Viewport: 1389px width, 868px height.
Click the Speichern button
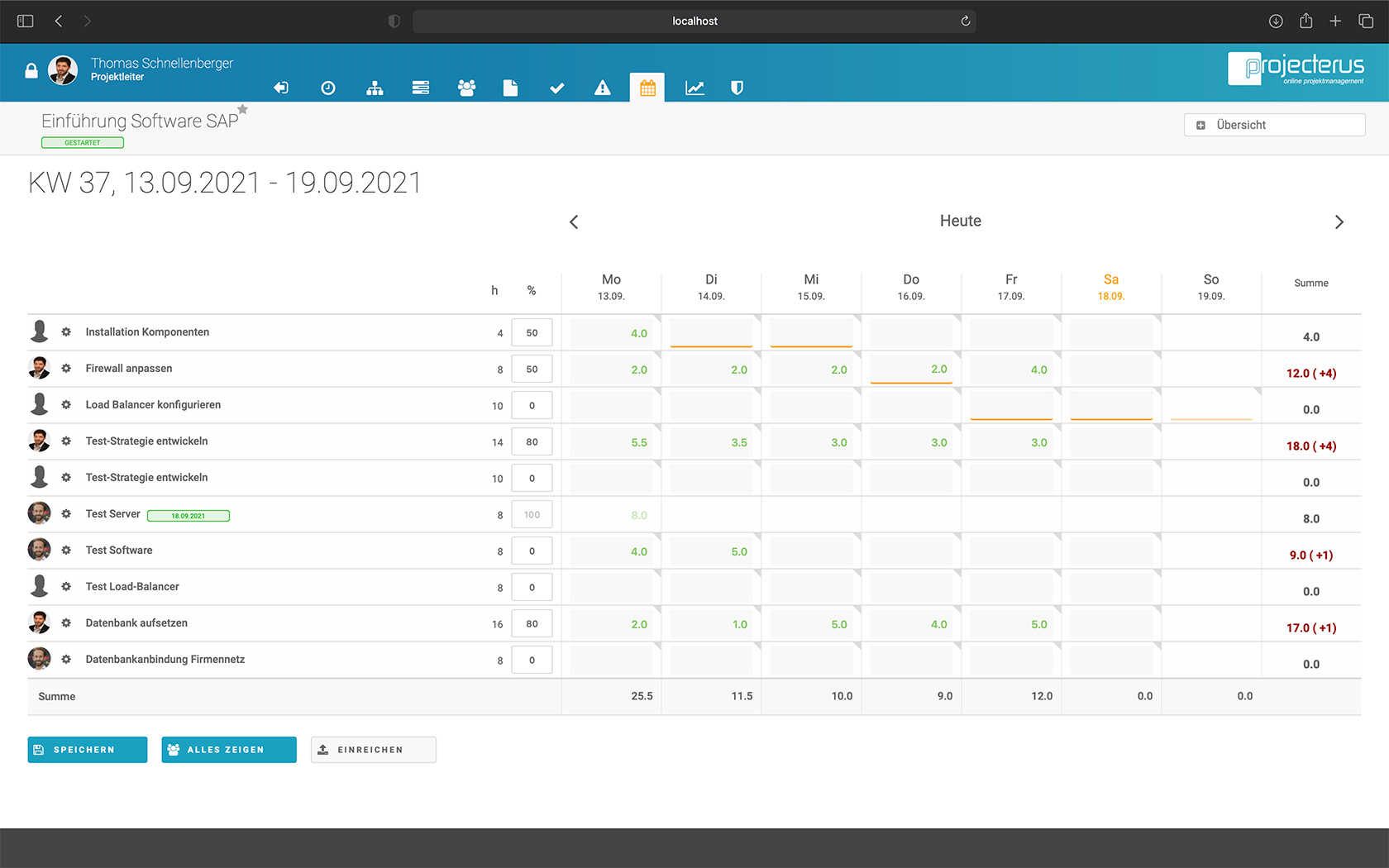click(88, 750)
